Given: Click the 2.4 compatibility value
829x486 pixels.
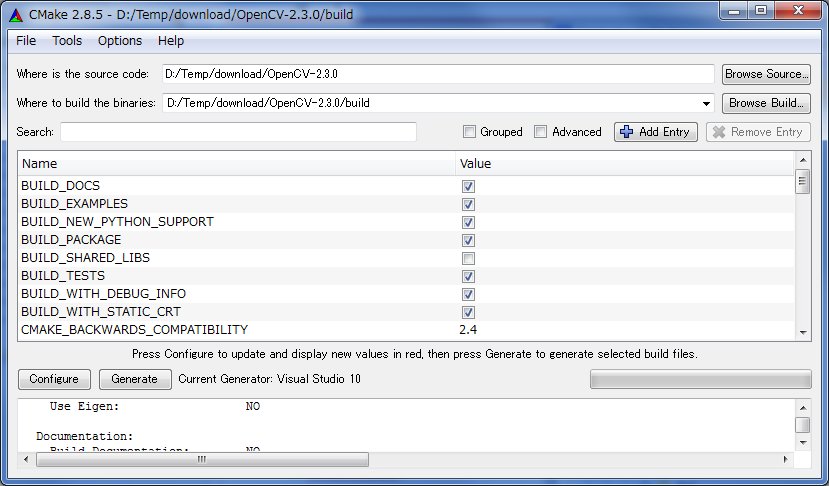Looking at the screenshot, I should (x=468, y=329).
